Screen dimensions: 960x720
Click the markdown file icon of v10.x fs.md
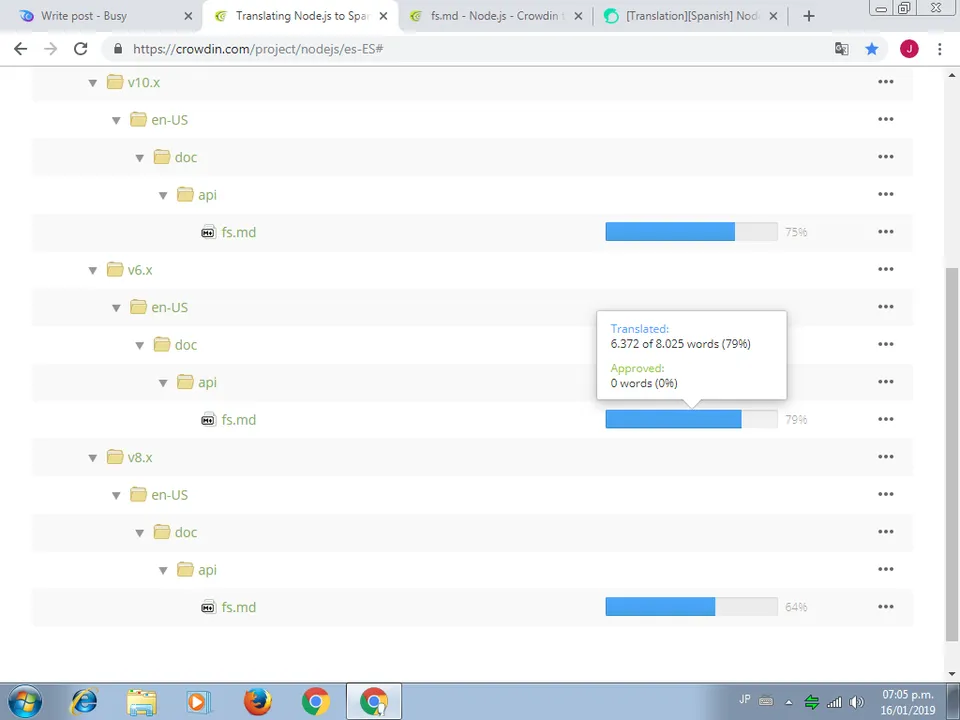208,232
